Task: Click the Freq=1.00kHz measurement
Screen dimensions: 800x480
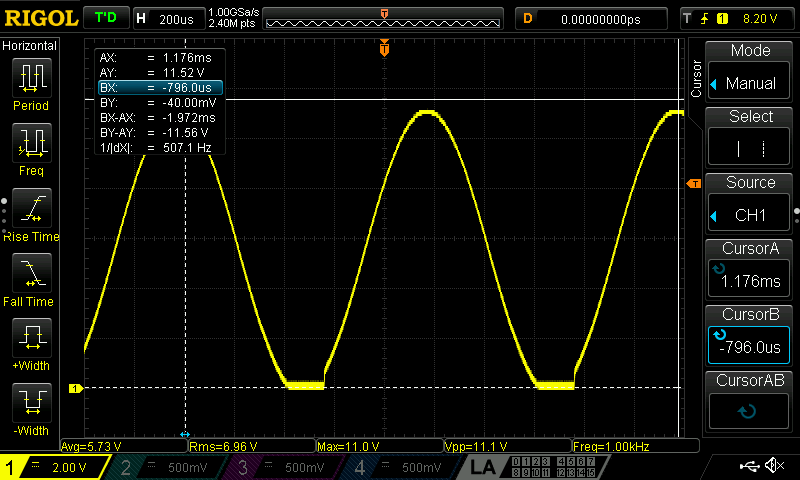Action: click(636, 446)
